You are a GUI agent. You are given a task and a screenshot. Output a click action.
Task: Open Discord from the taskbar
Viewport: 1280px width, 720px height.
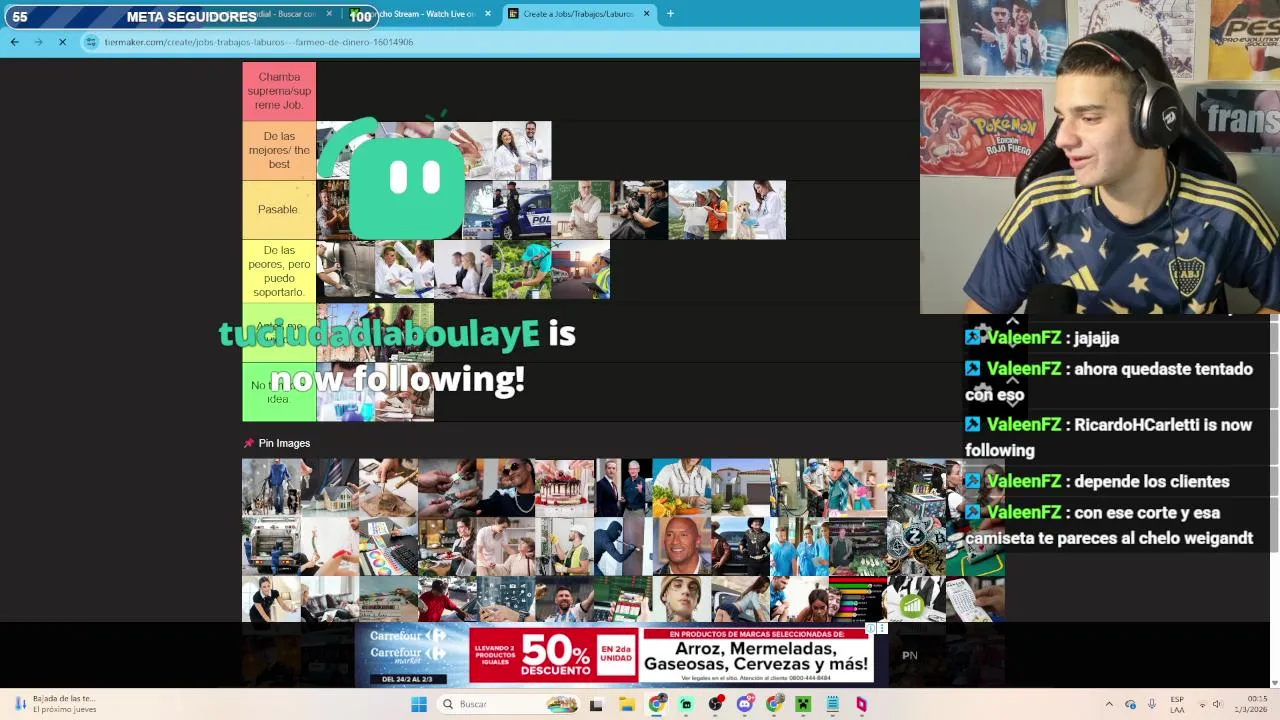tap(744, 704)
